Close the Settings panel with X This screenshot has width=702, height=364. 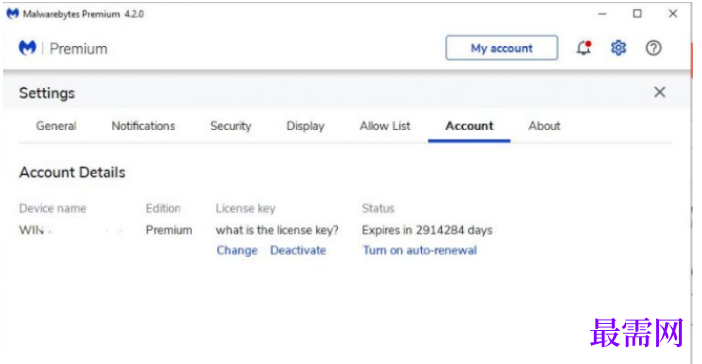(659, 92)
